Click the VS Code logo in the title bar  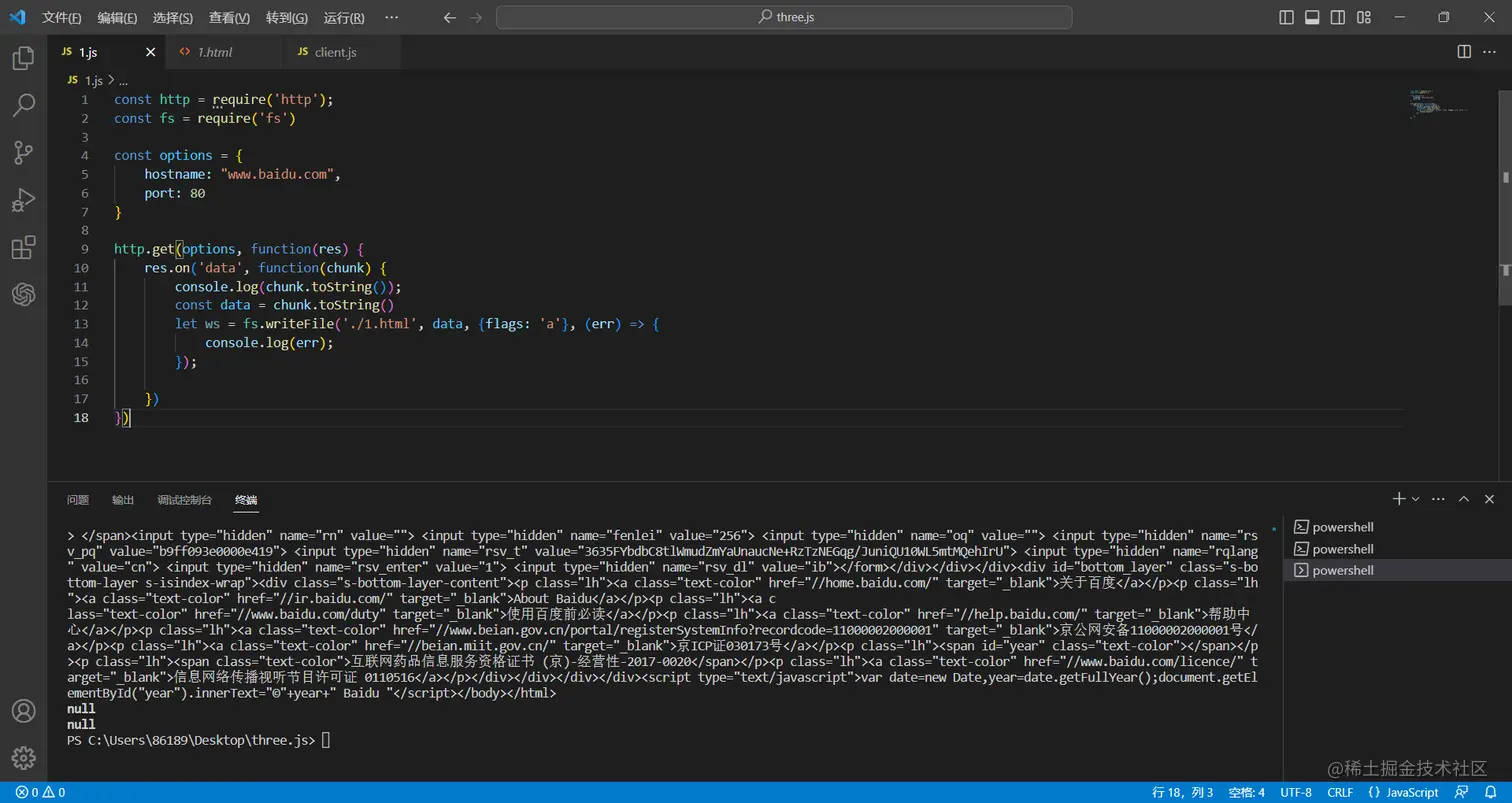[x=17, y=17]
